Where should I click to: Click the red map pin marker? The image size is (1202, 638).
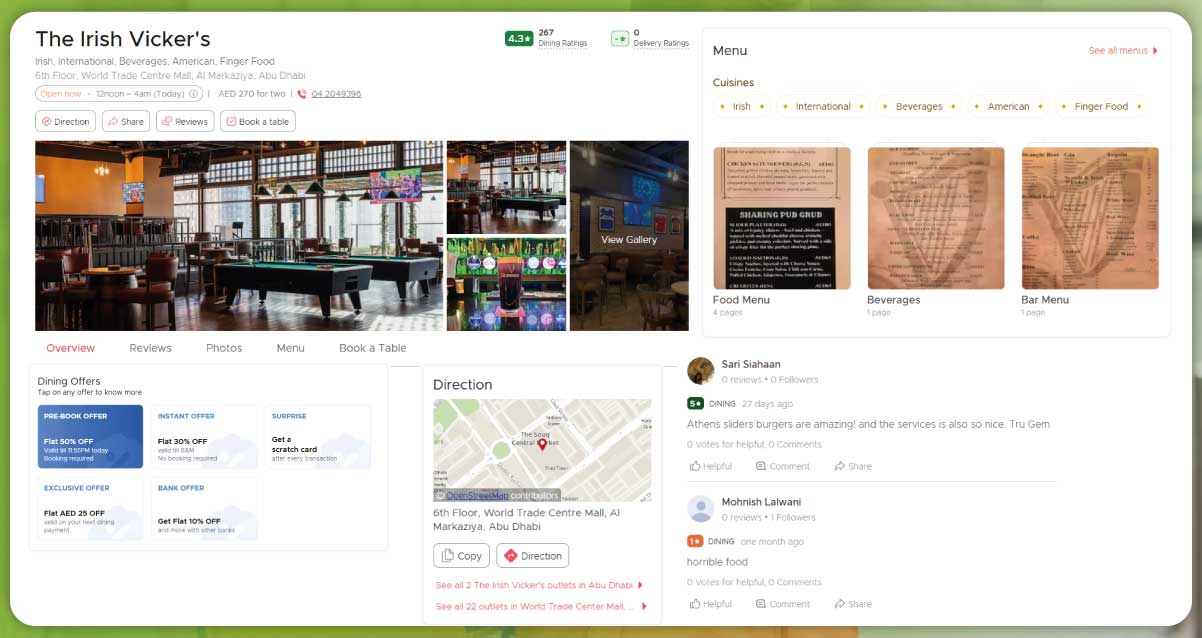click(x=542, y=444)
